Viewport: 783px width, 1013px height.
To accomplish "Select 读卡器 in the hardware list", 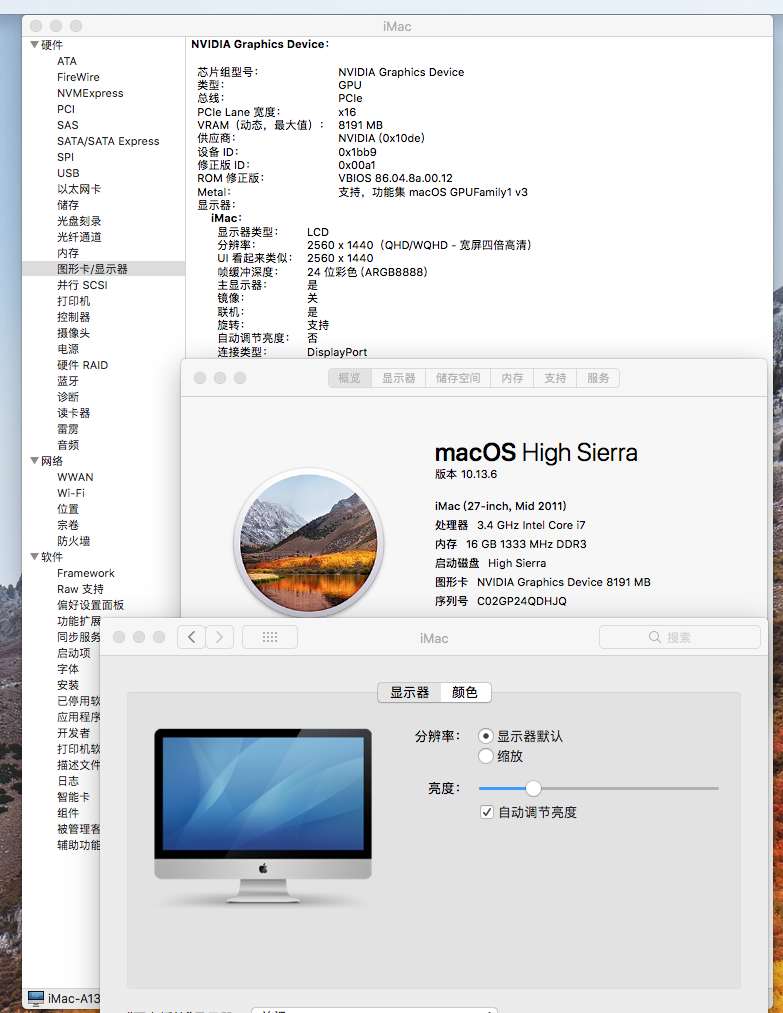I will pos(74,413).
